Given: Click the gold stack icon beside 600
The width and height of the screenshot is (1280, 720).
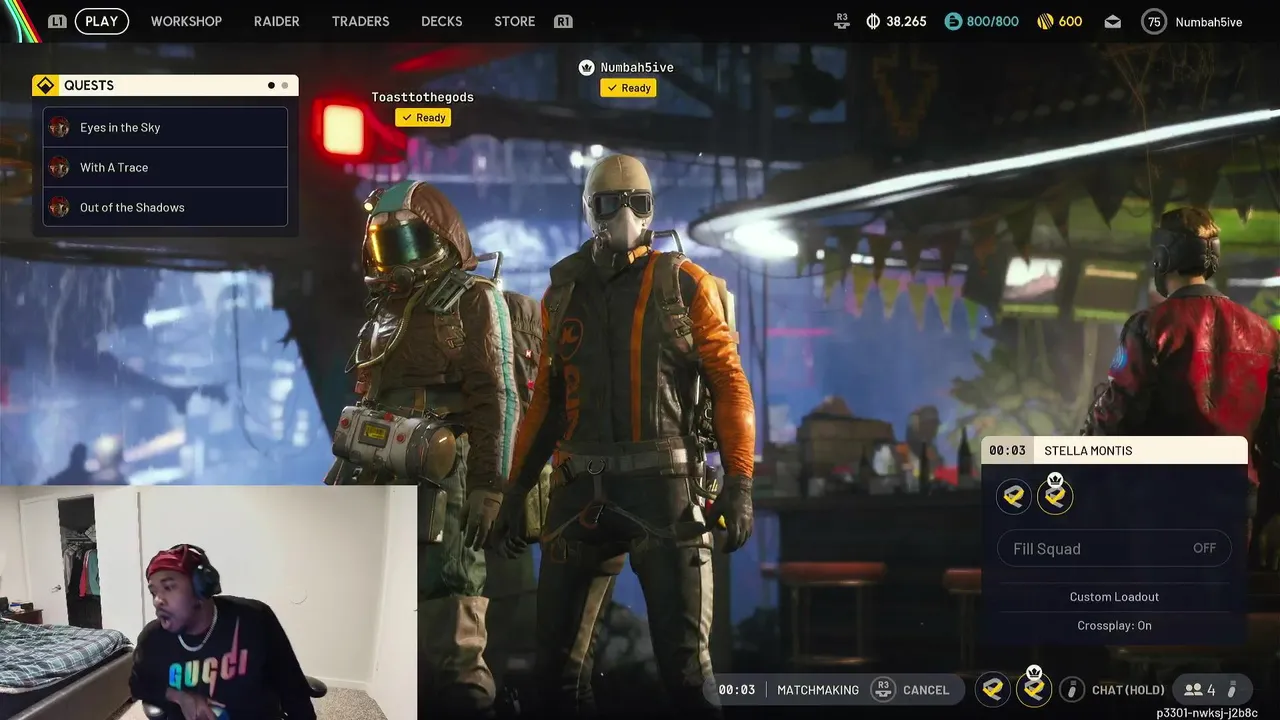Looking at the screenshot, I should [1045, 21].
